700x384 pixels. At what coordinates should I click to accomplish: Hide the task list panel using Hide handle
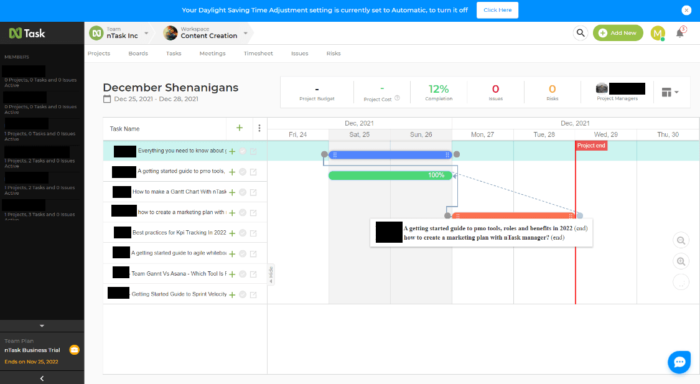(271, 274)
